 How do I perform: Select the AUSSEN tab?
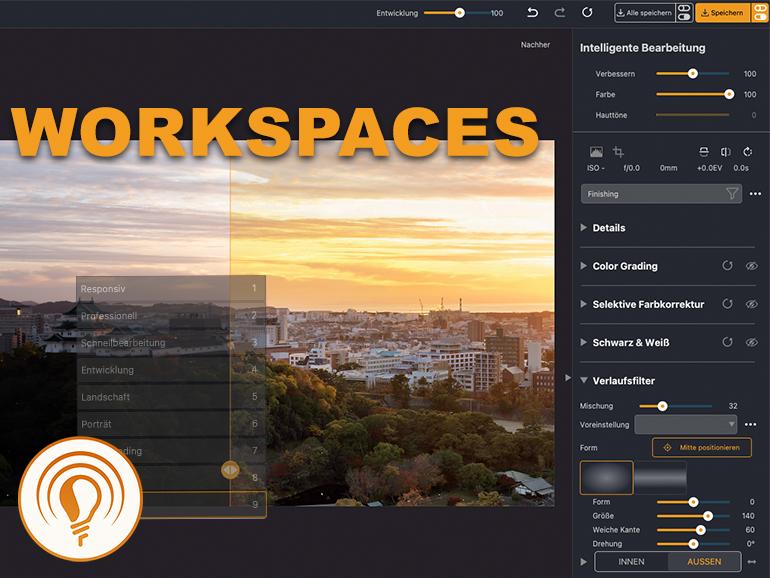point(704,562)
